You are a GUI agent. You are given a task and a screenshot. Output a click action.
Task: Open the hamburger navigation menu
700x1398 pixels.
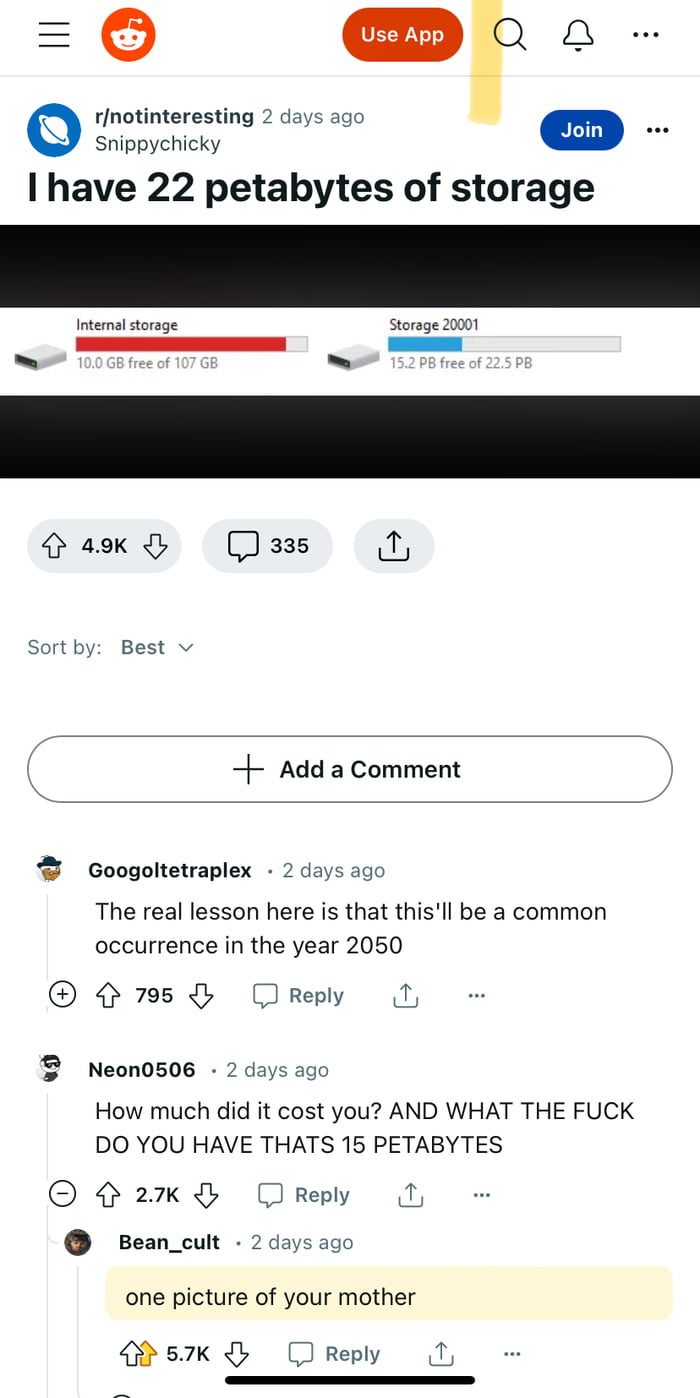click(x=53, y=34)
